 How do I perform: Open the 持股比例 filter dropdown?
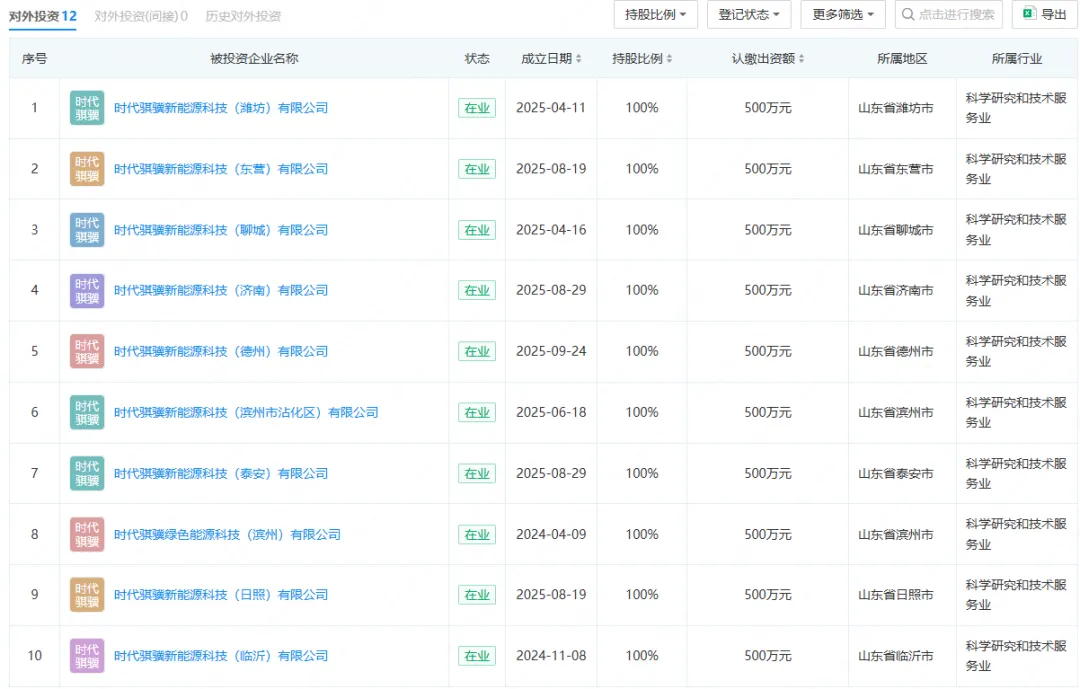click(x=655, y=15)
